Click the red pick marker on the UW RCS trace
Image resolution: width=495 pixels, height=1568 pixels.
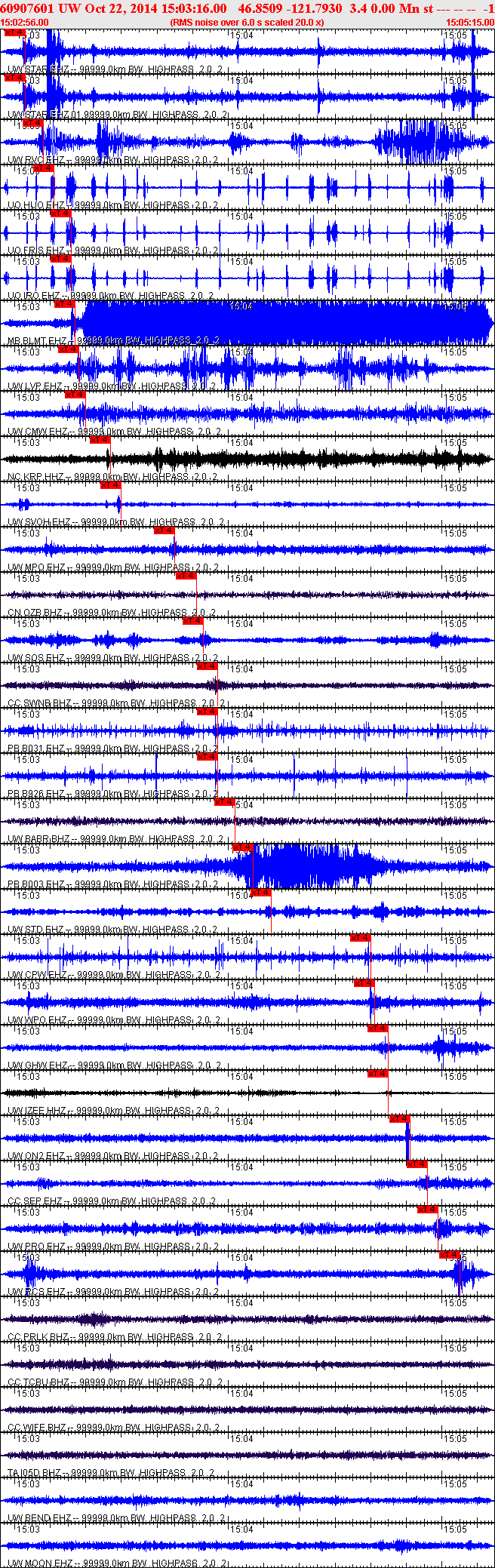coord(449,1255)
